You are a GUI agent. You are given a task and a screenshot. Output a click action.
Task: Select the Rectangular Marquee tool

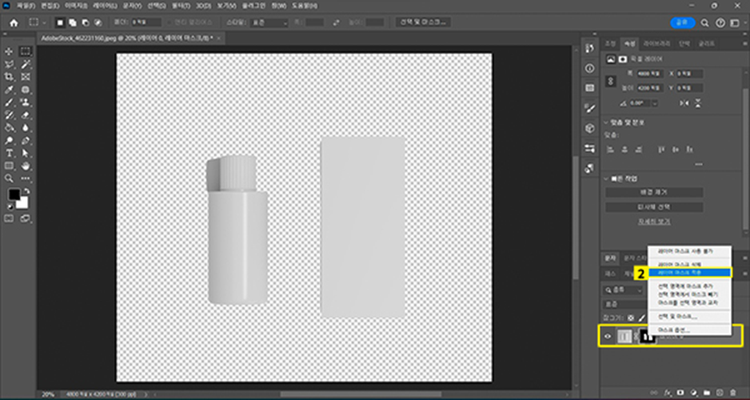point(25,52)
